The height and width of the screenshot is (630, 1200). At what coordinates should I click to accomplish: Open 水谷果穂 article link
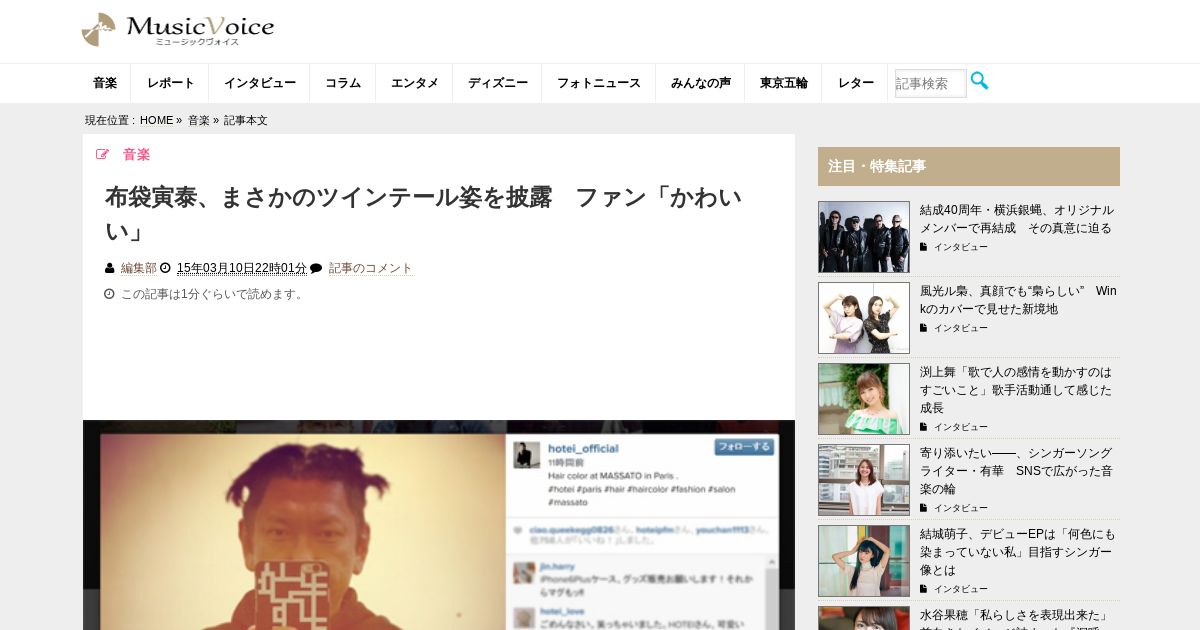point(1014,618)
